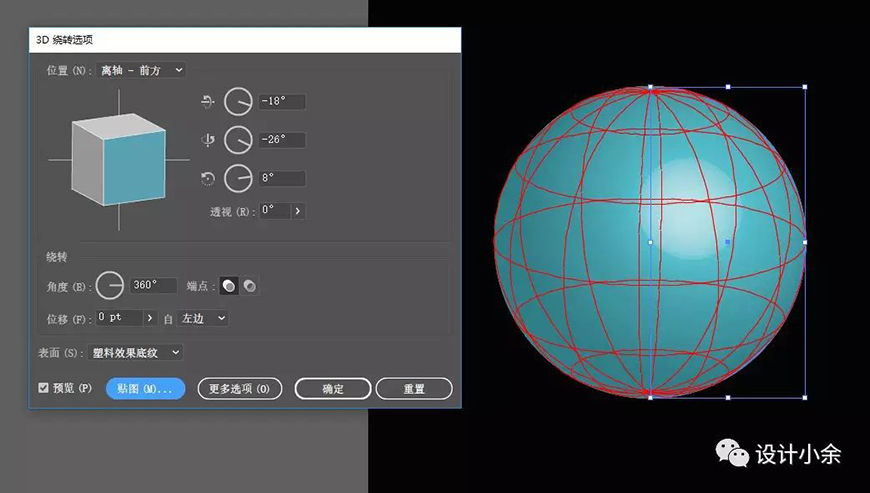This screenshot has width=870, height=493.
Task: Select the hollow cap endpoint icon
Action: (x=250, y=286)
